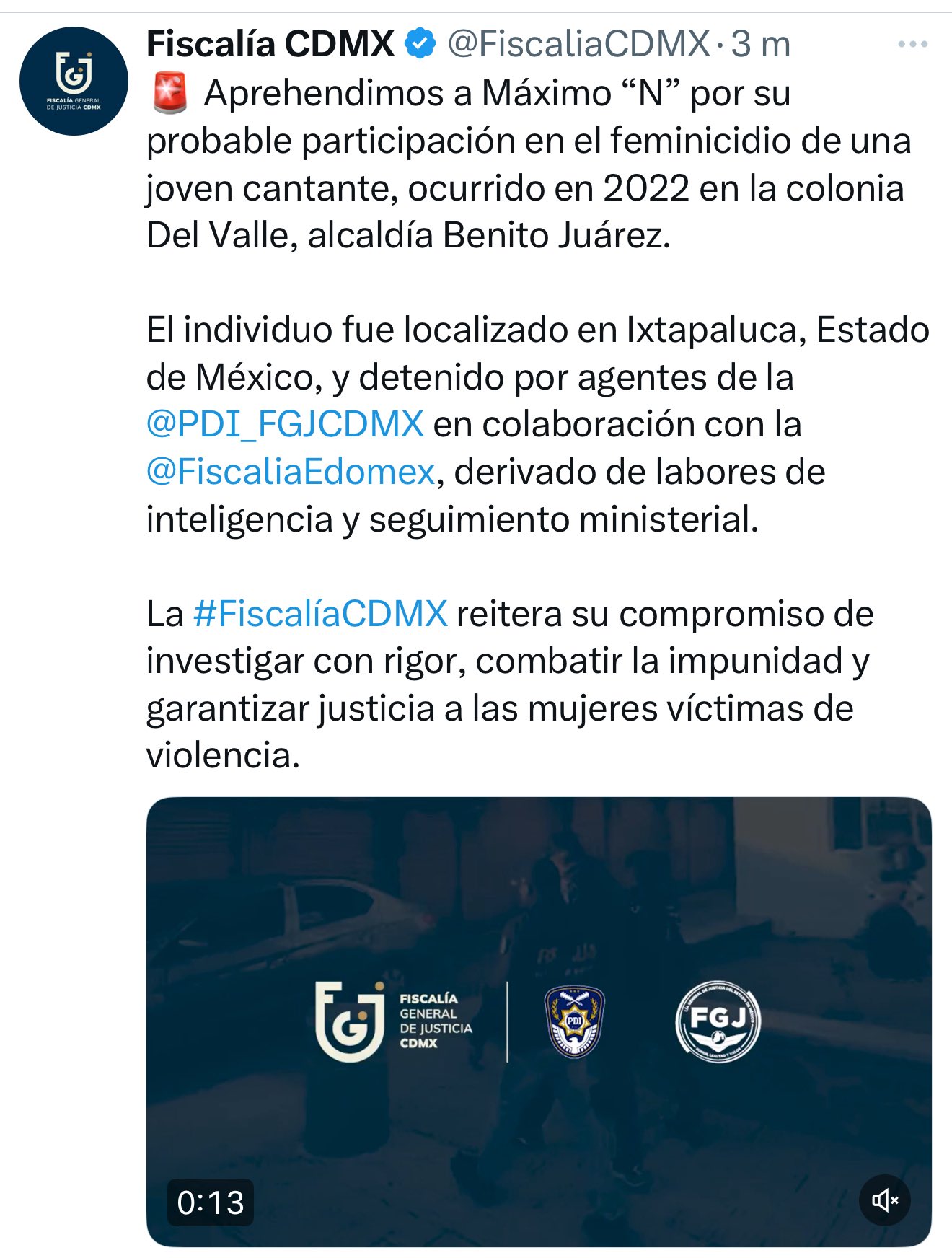Open the #FiscalíaCDMX hashtag
The height and width of the screenshot is (1258, 952).
(x=320, y=614)
